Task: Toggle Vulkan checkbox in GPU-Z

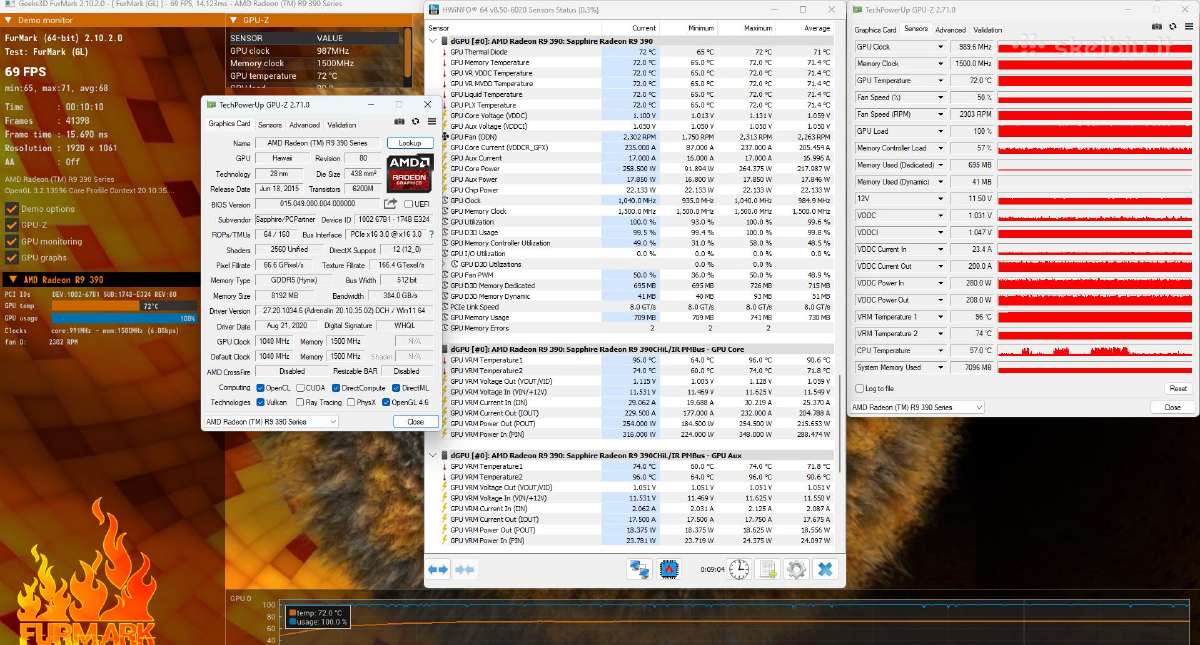Action: point(260,402)
